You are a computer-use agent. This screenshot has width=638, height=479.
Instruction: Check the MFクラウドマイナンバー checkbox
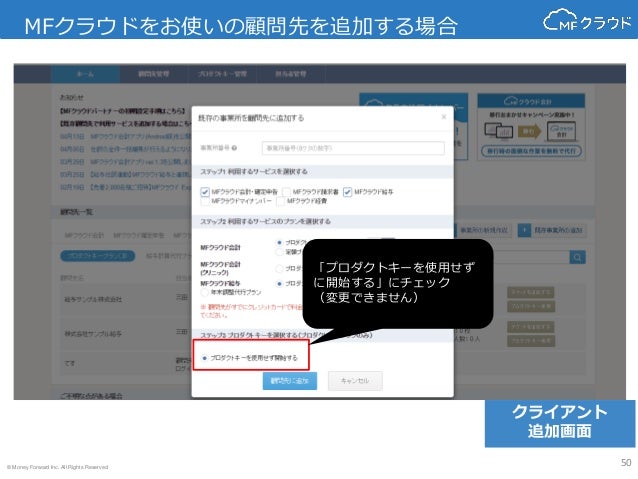(205, 201)
